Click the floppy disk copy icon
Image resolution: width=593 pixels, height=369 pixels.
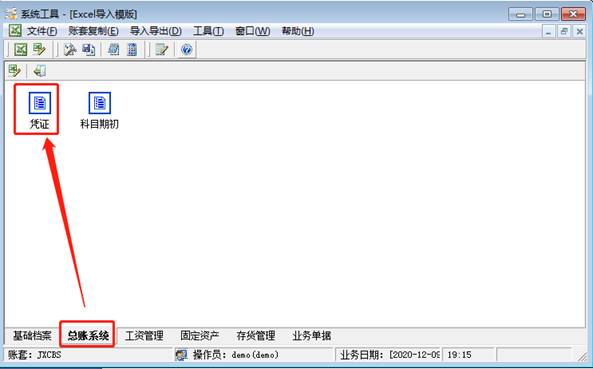pyautogui.click(x=89, y=50)
